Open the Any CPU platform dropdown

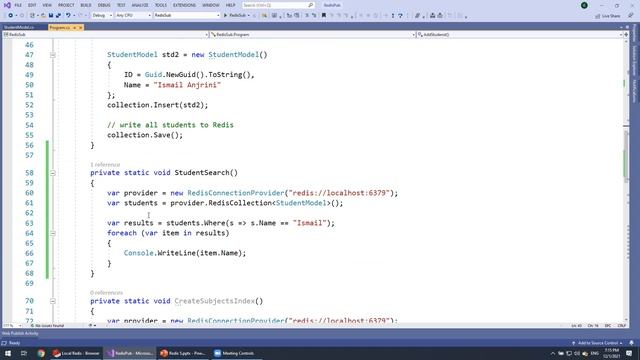[x=133, y=16]
